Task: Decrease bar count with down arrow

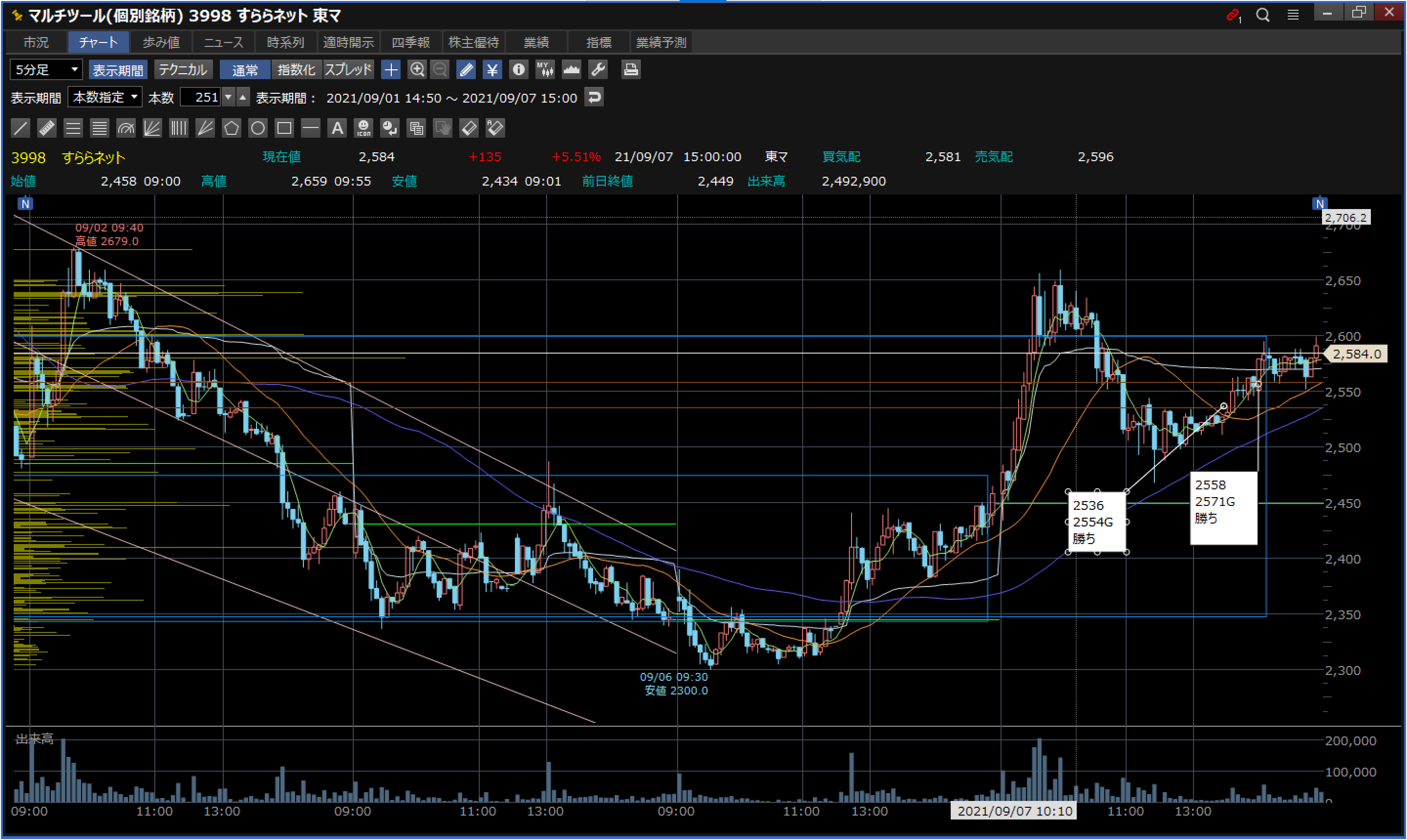Action: (x=228, y=97)
